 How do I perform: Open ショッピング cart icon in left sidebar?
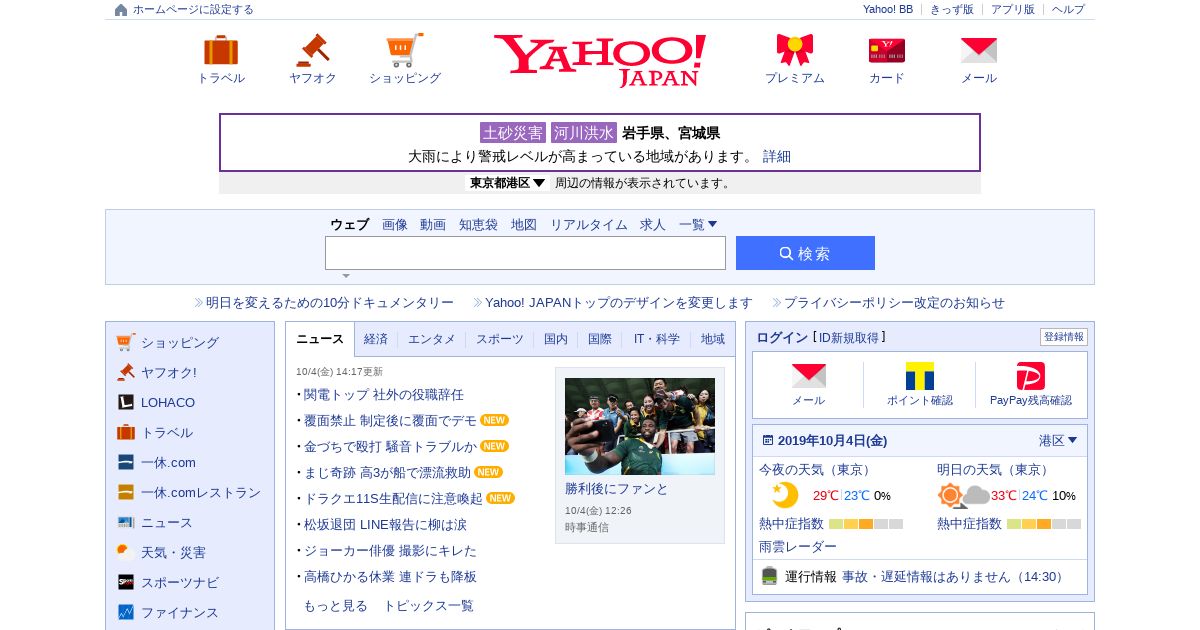[125, 342]
